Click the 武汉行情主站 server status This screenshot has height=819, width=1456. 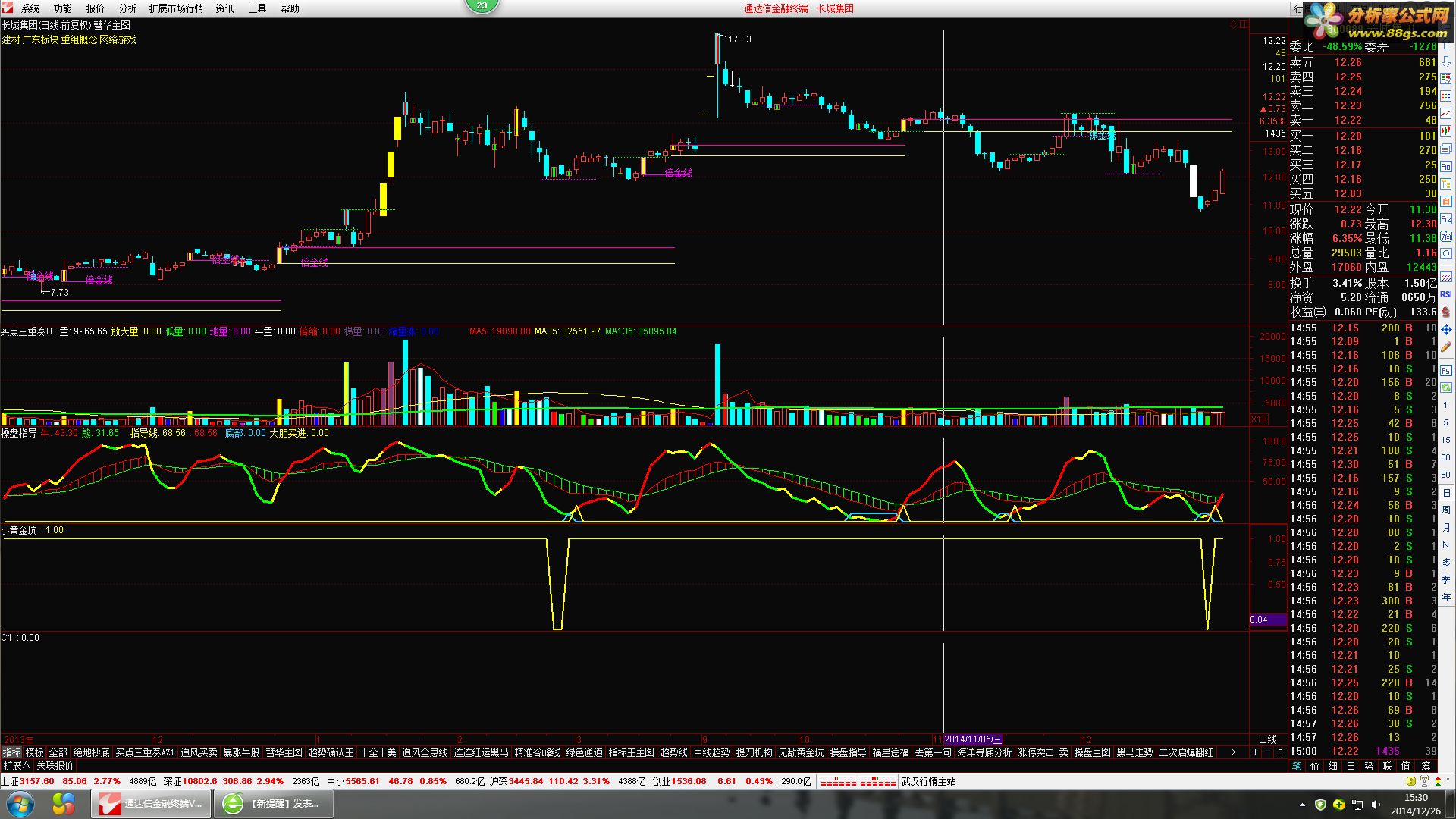[x=928, y=781]
